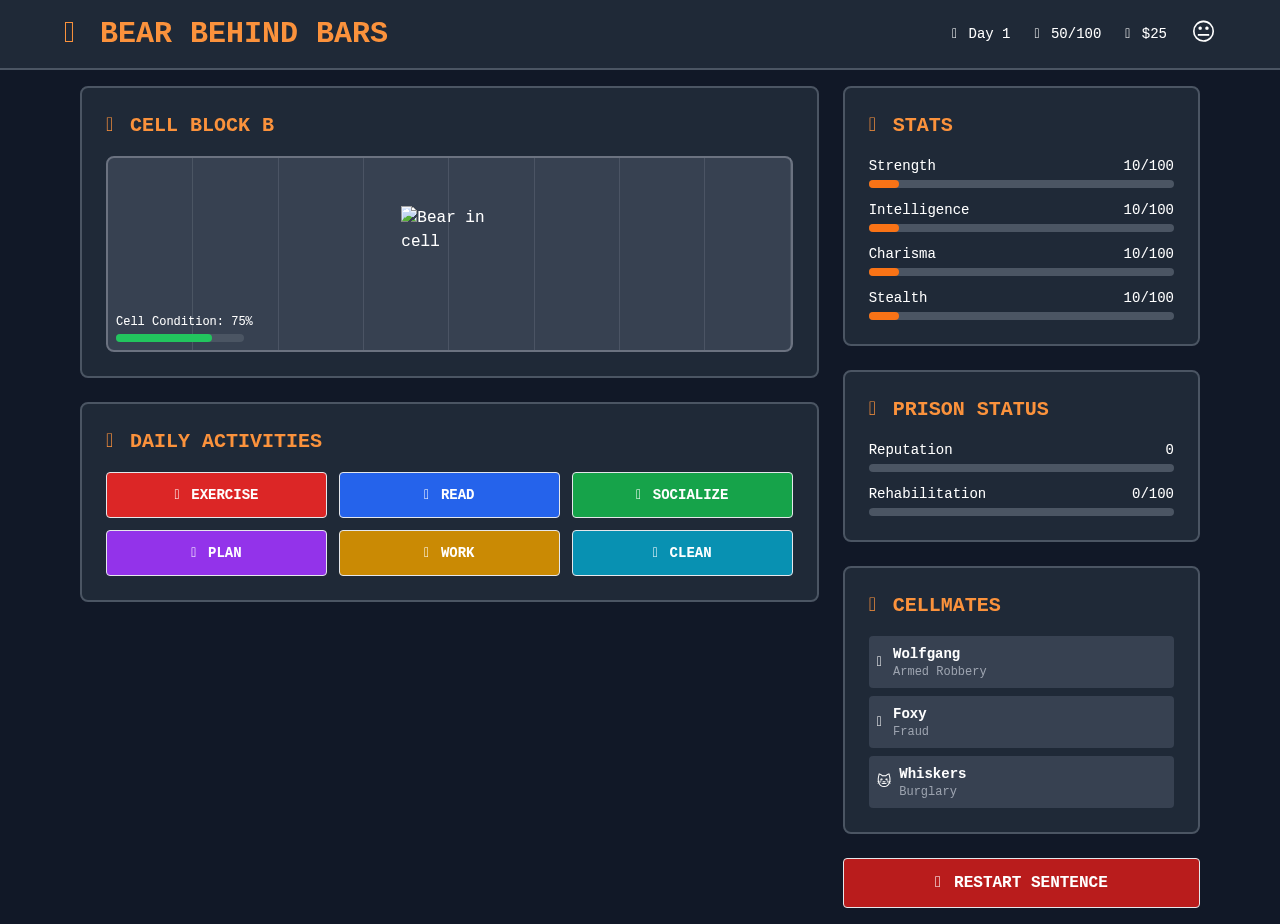Pick the Work activity button
This screenshot has width=1280, height=924.
pos(449,553)
